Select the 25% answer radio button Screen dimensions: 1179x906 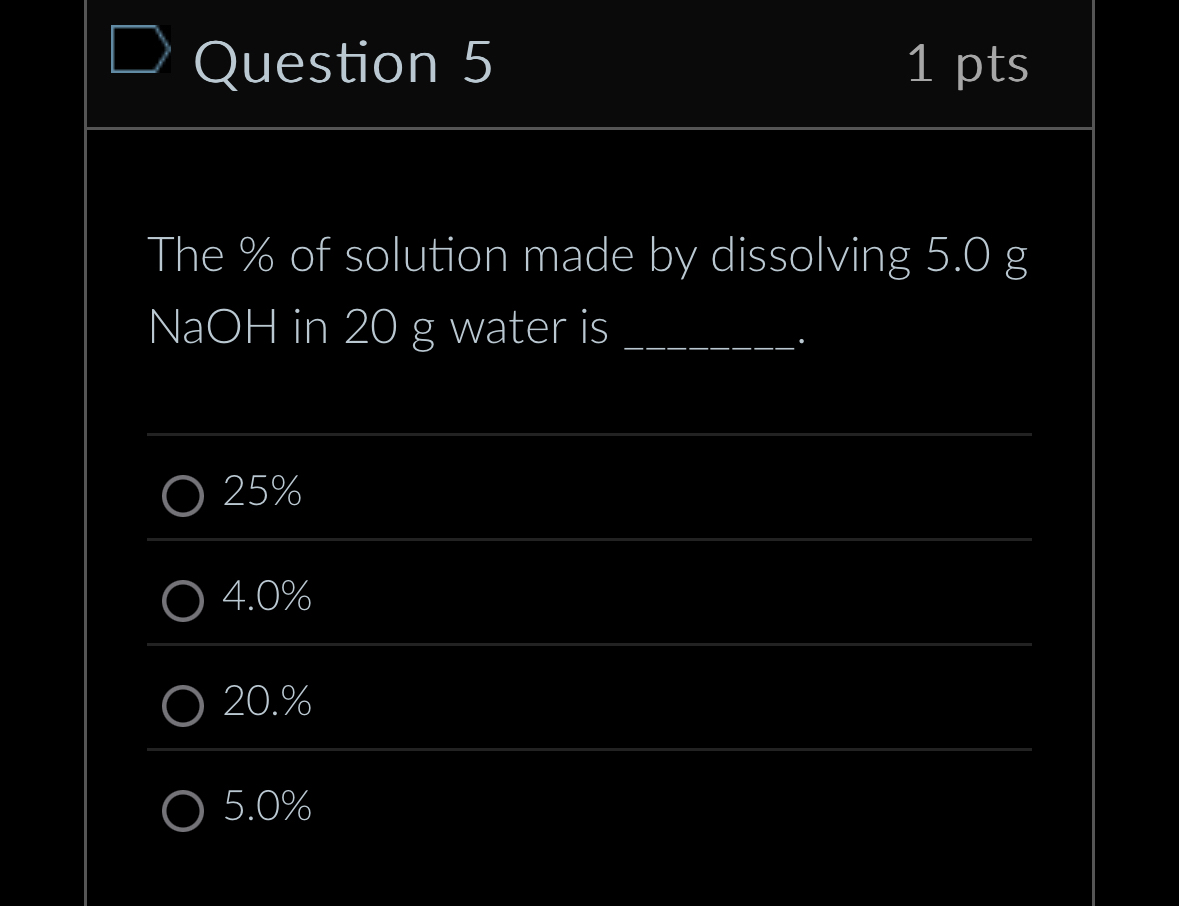(183, 496)
